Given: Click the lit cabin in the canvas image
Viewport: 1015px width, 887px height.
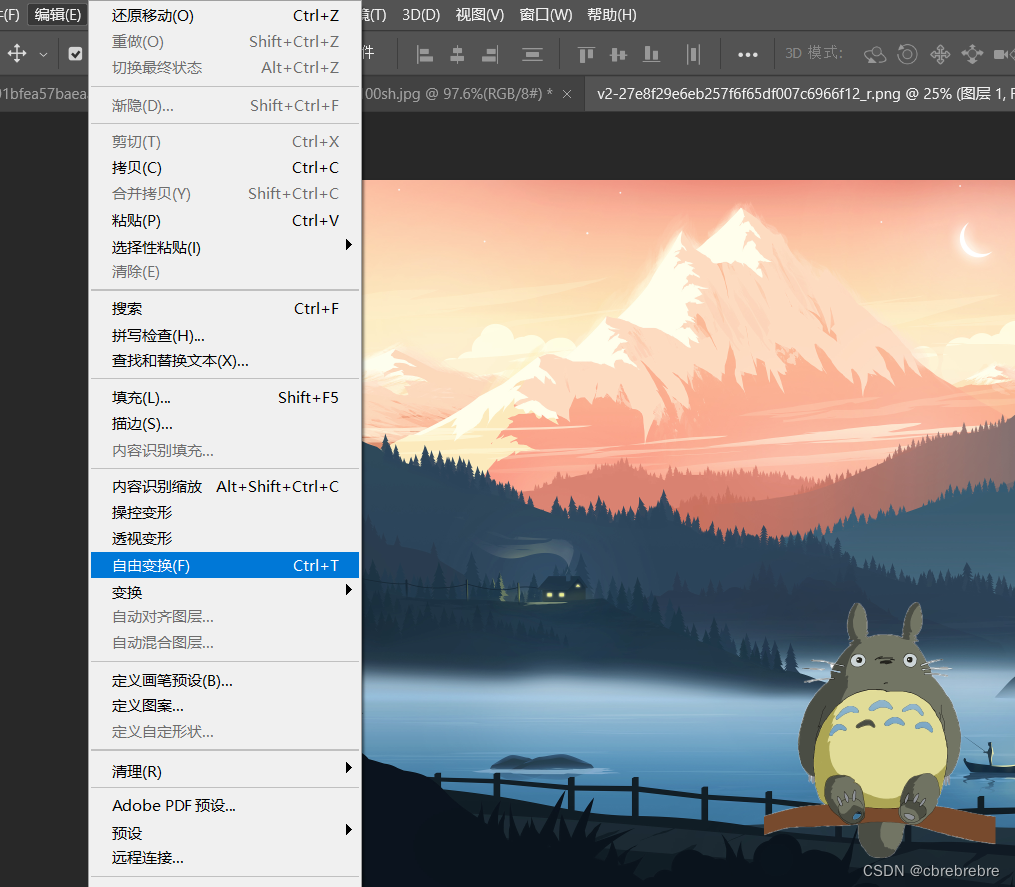Looking at the screenshot, I should click(x=562, y=589).
